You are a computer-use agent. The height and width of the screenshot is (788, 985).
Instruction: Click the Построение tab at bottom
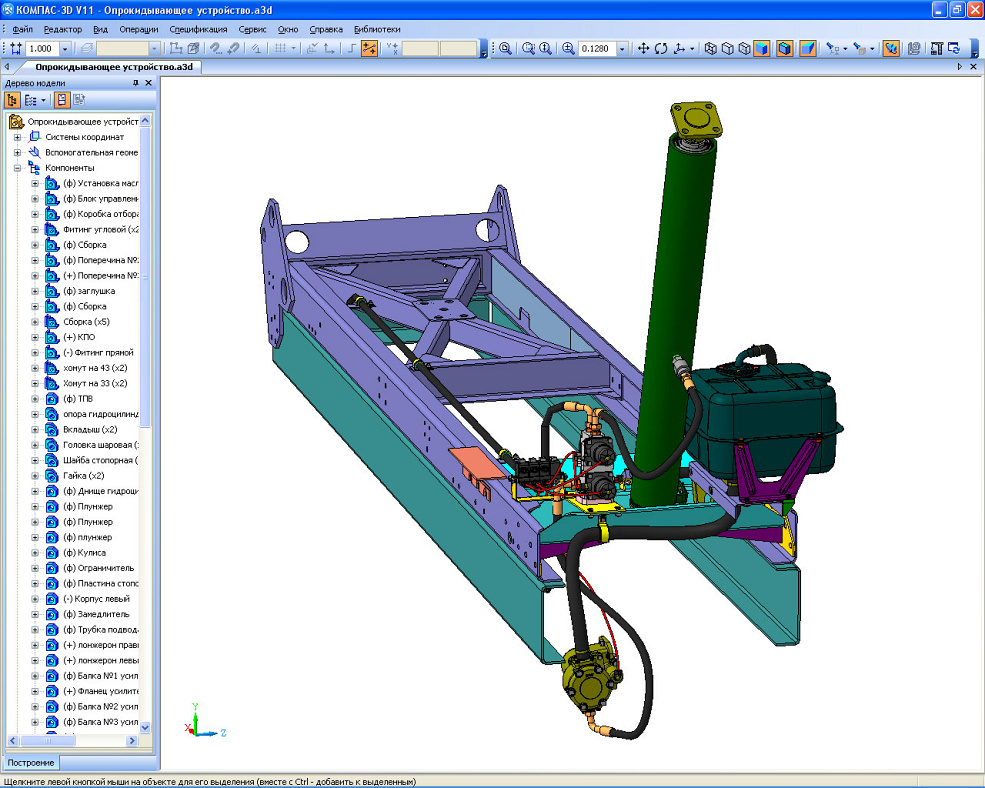coord(30,763)
